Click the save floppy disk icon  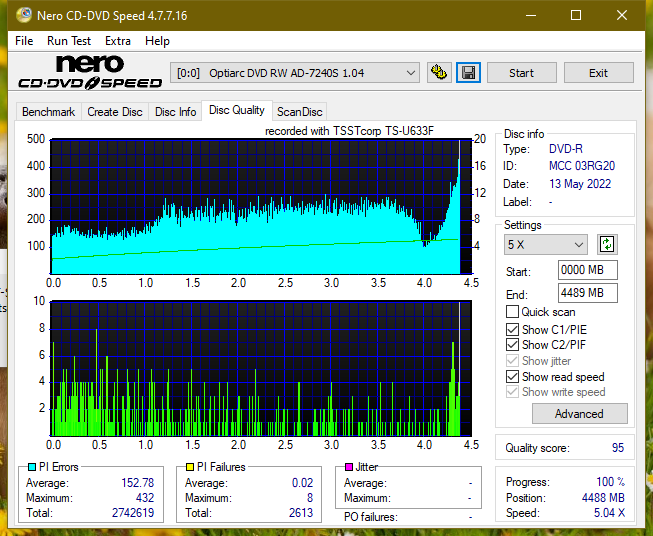(469, 73)
